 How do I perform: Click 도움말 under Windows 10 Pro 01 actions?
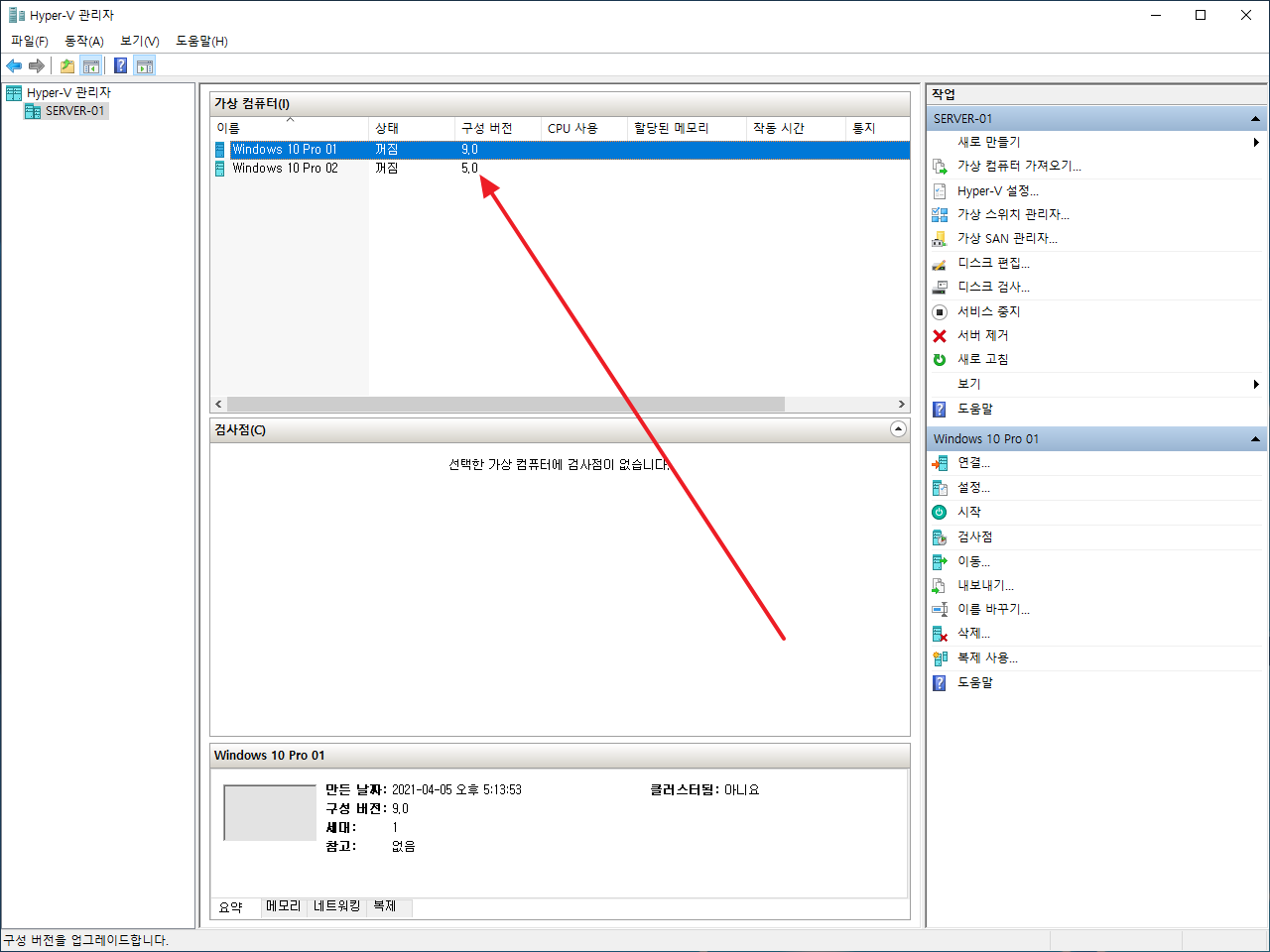point(975,682)
